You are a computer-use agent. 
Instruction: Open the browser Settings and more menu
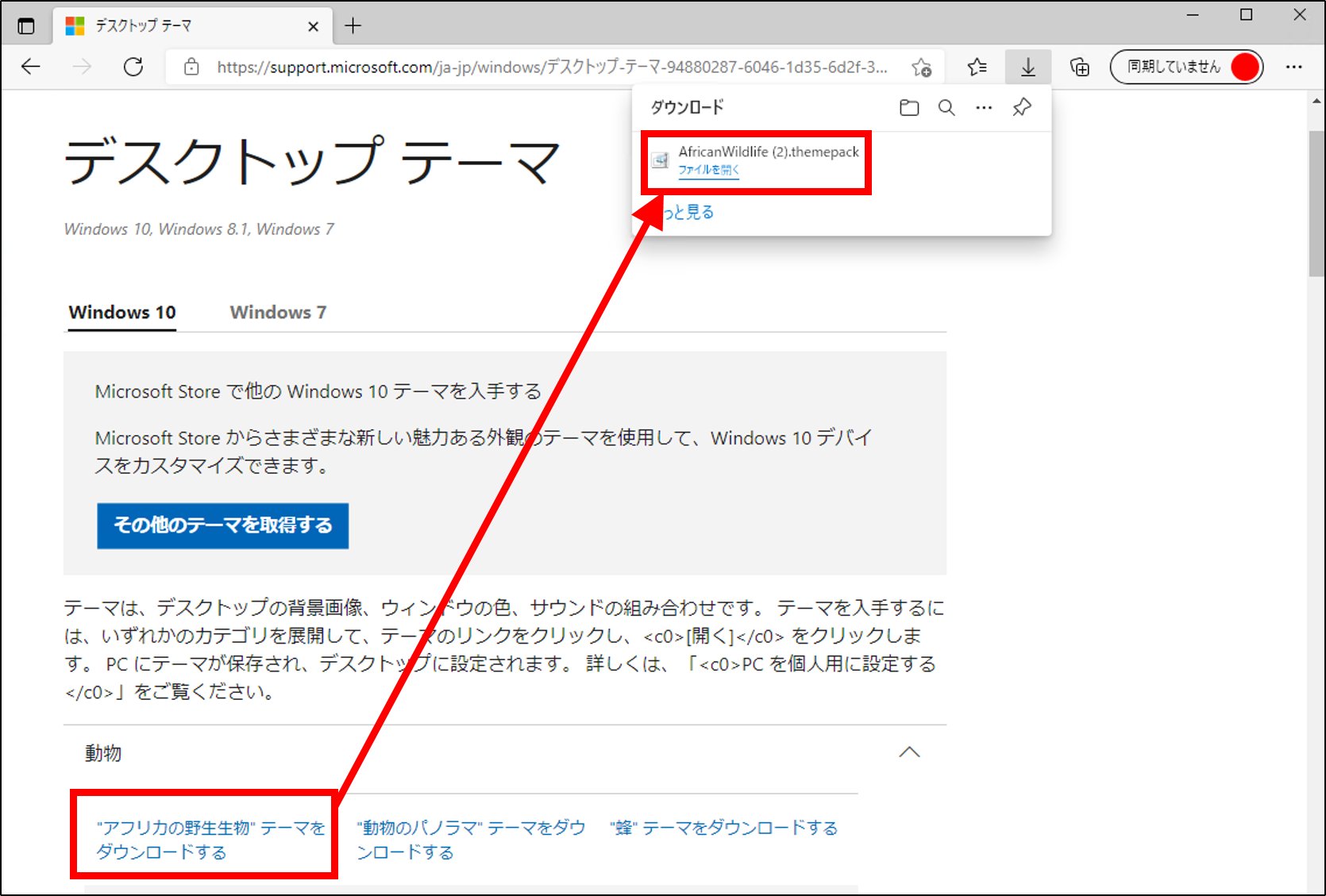tap(1294, 67)
